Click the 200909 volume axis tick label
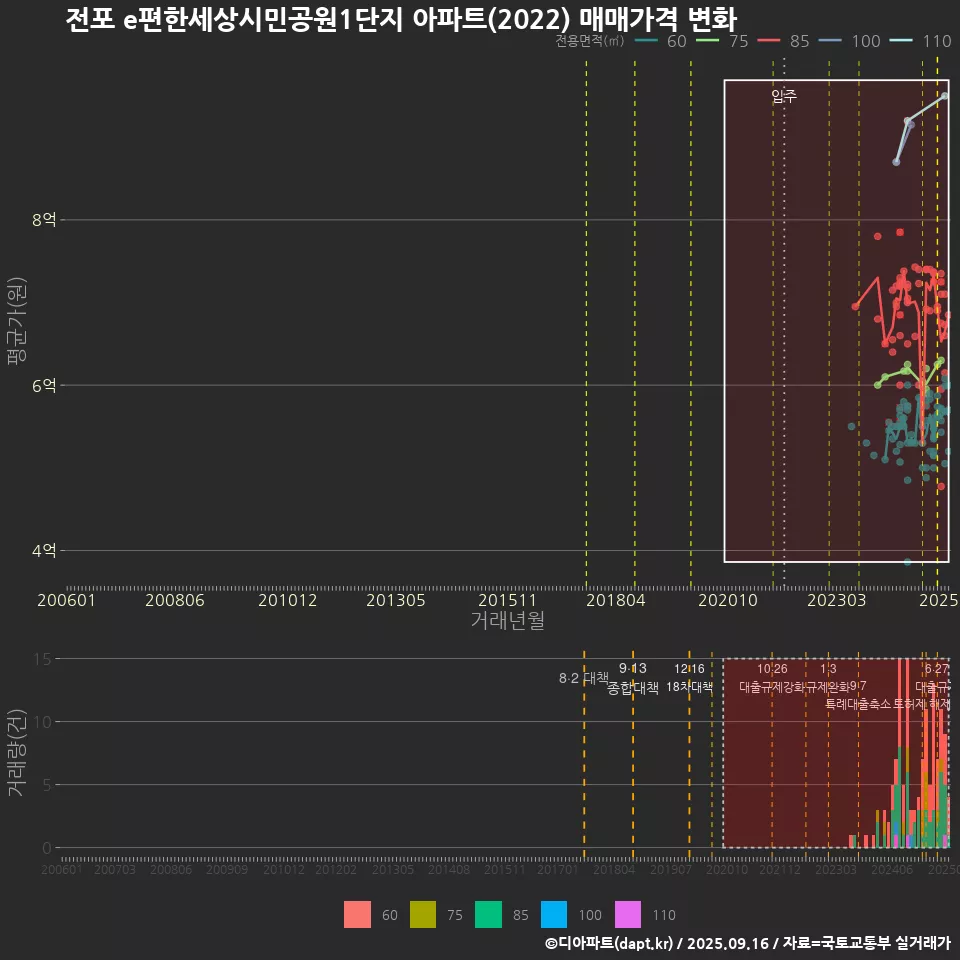 (227, 869)
